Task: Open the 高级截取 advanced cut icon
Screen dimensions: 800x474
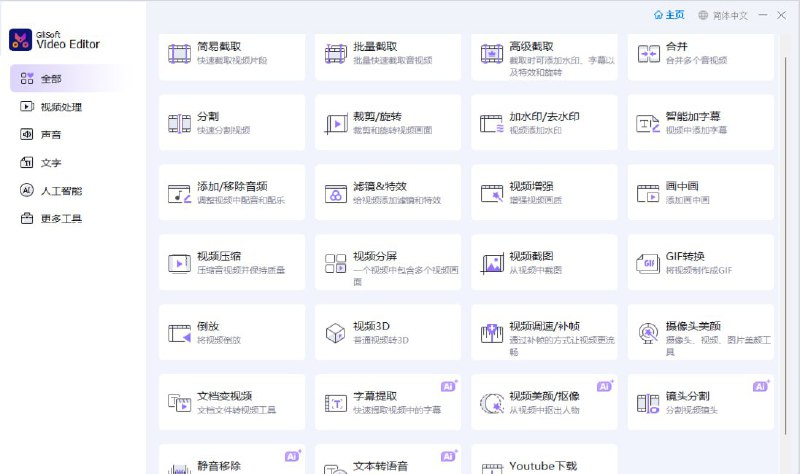Action: click(492, 54)
